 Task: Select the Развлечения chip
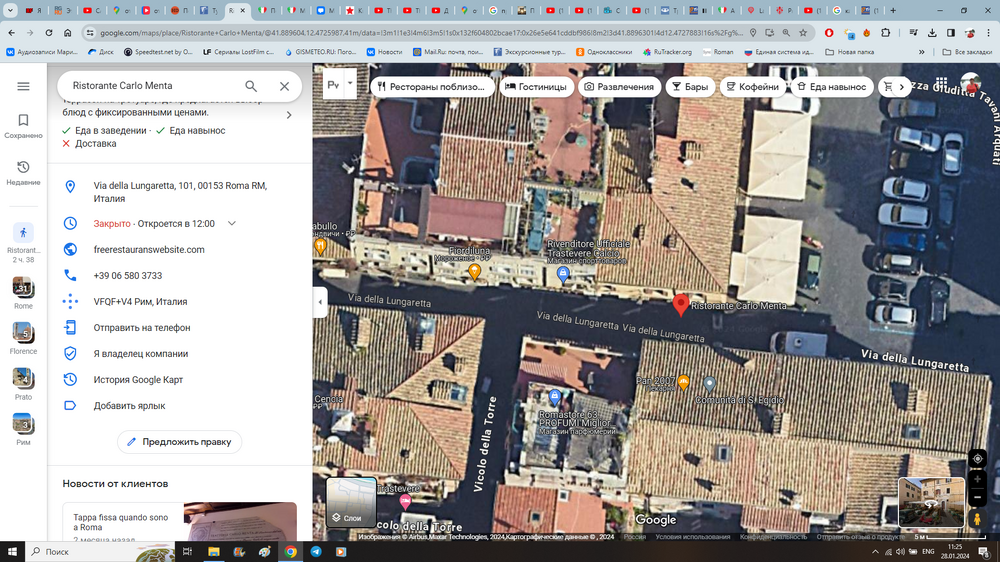619,87
